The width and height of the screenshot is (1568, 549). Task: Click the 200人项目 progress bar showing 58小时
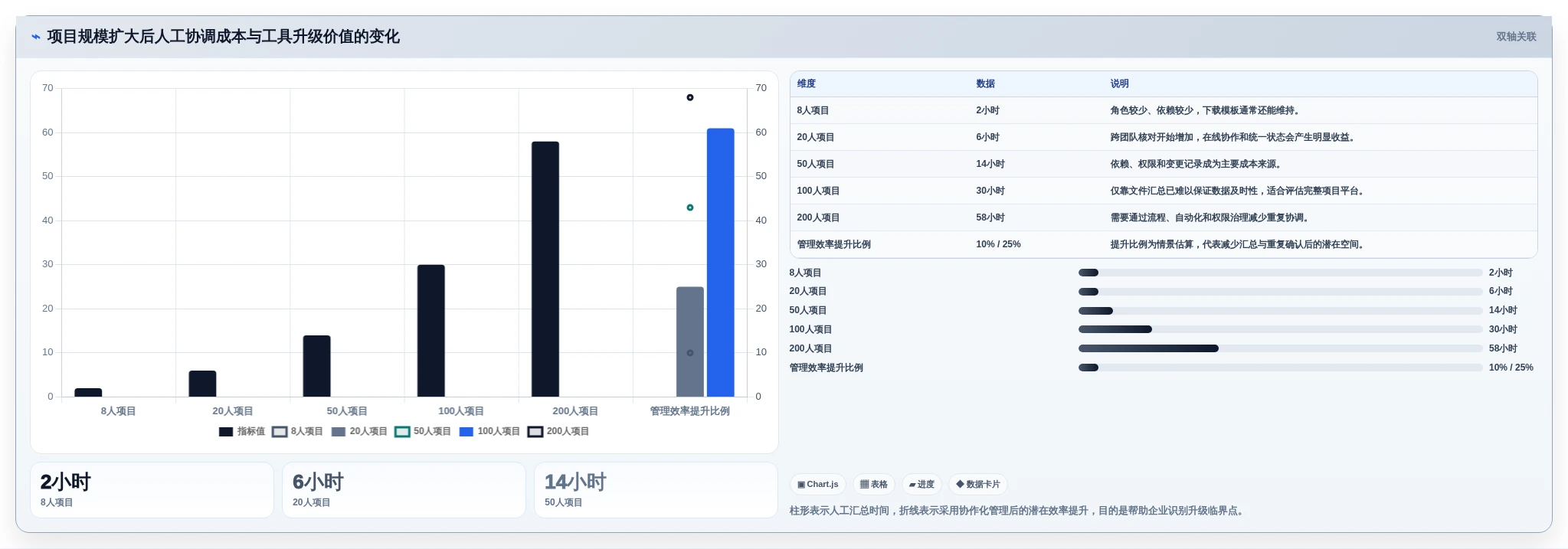(x=1280, y=348)
